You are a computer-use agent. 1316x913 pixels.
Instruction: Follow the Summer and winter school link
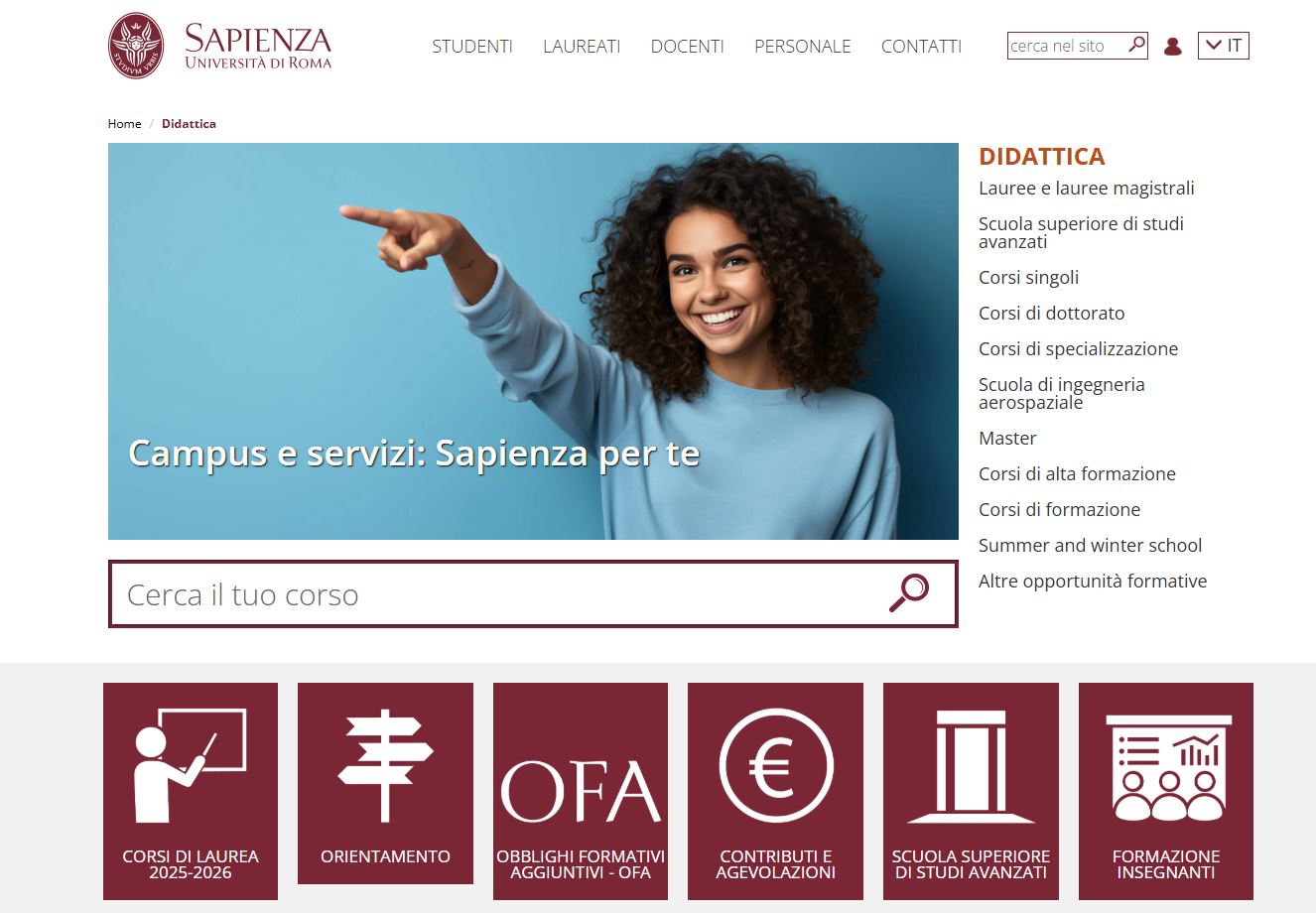[1090, 546]
